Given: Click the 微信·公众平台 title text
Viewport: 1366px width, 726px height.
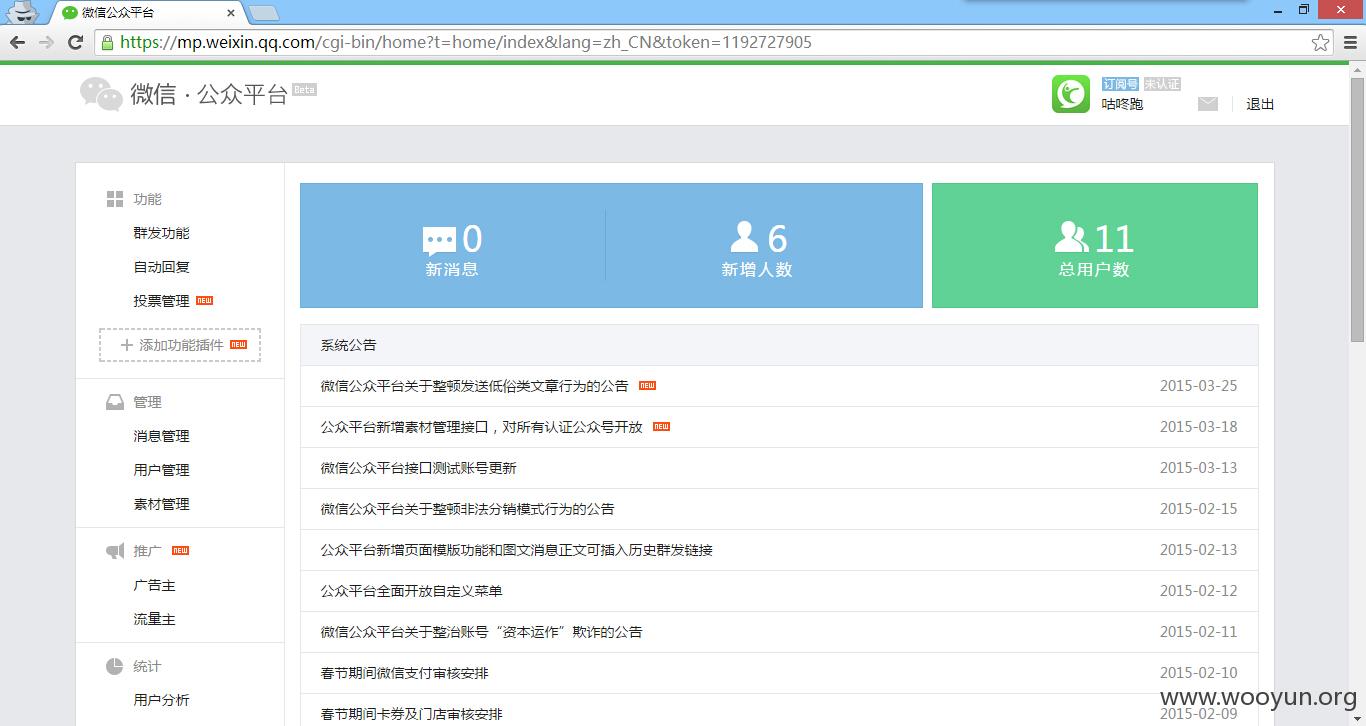Looking at the screenshot, I should pos(209,95).
